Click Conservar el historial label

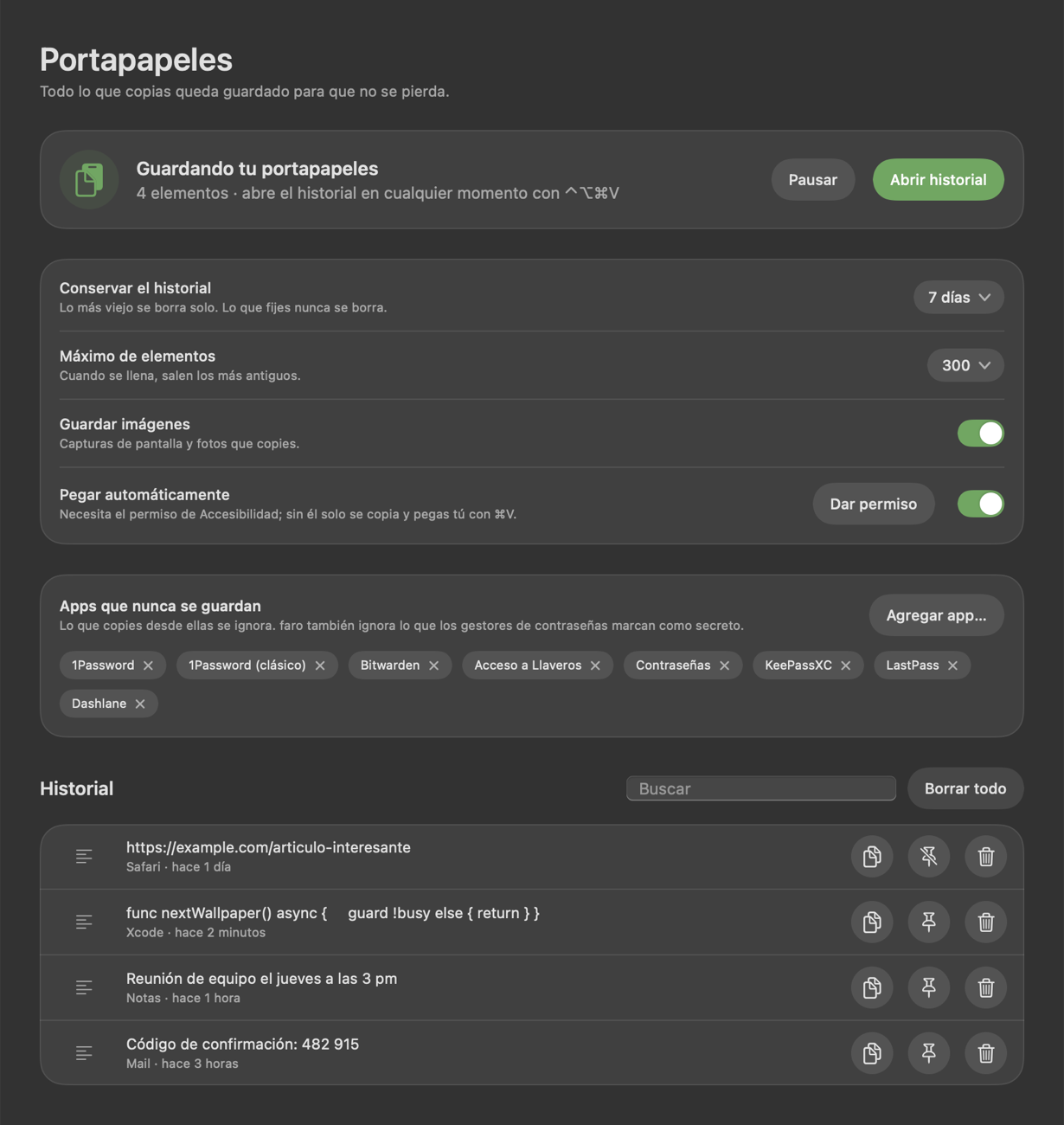135,288
